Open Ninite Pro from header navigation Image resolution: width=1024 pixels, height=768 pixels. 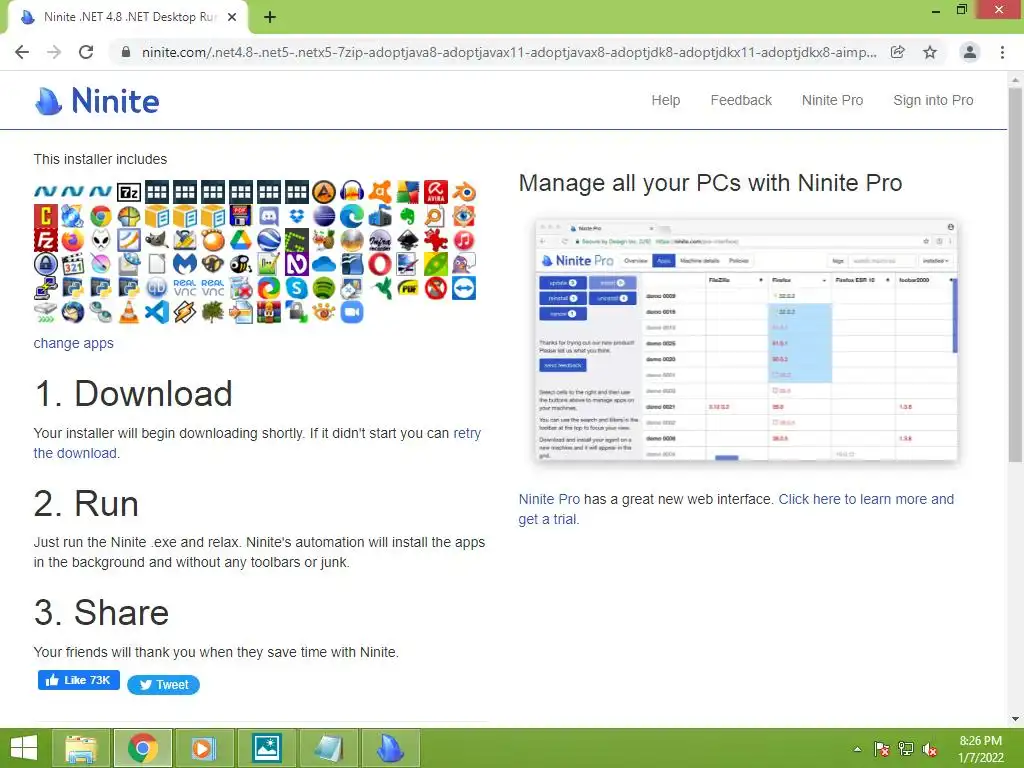(x=832, y=101)
